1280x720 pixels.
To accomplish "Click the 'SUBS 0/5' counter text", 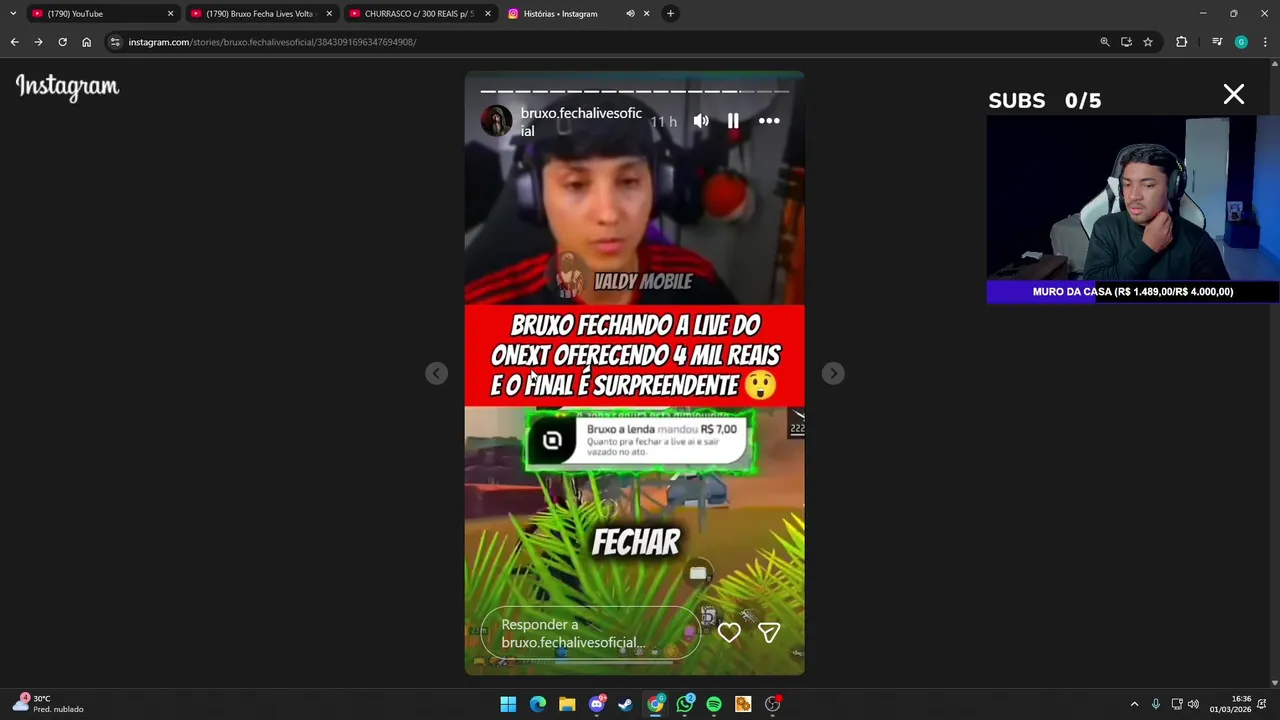I will pos(1045,100).
